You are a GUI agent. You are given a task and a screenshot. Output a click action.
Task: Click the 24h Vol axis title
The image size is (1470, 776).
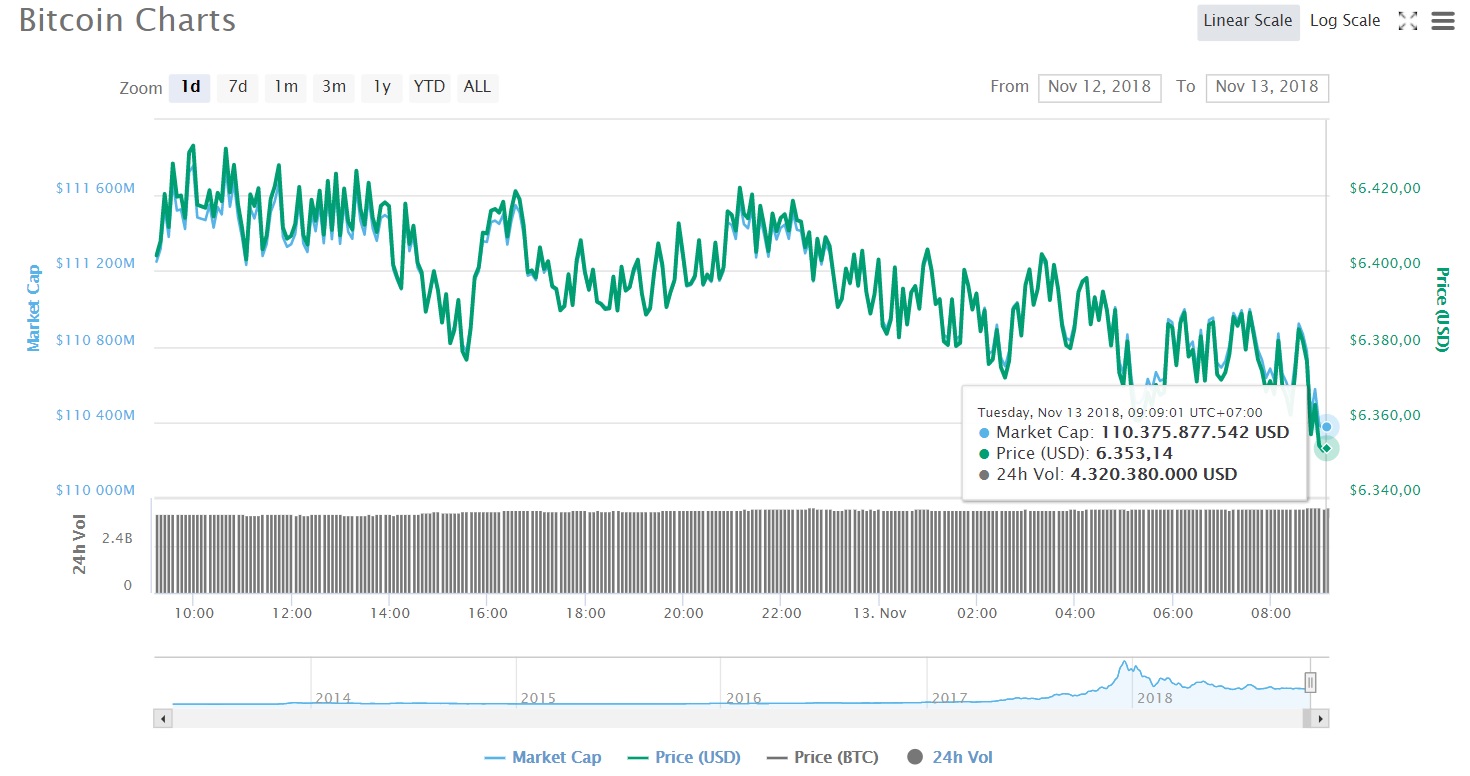79,545
